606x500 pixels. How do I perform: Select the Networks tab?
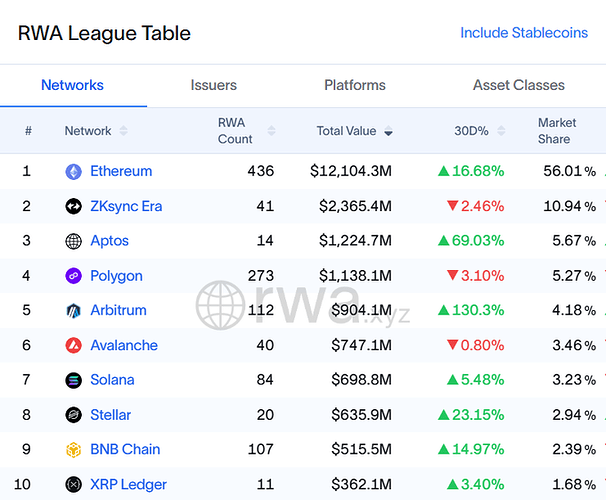coord(72,86)
